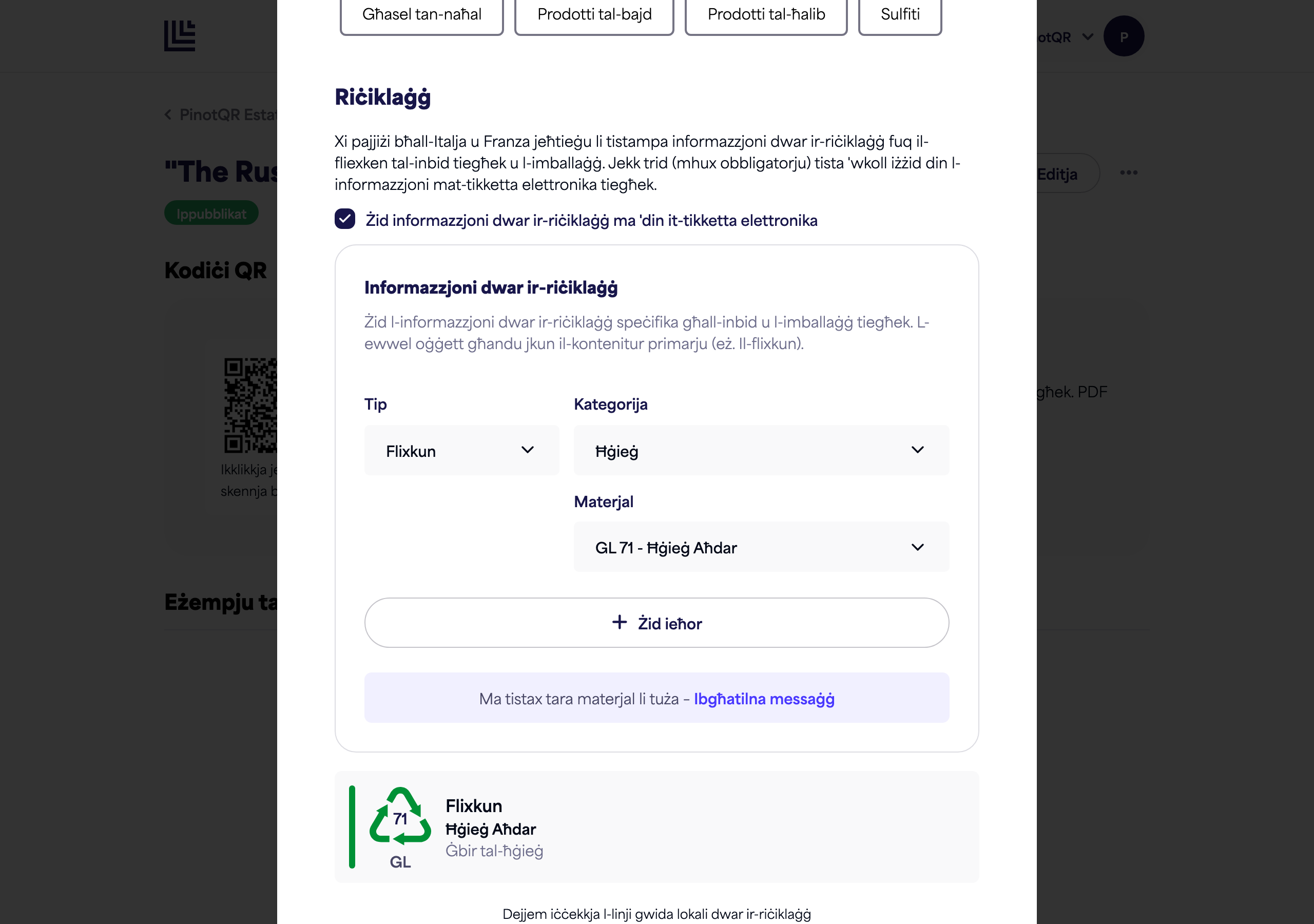Click the back chevron beside PinotQR Estate
This screenshot has width=1314, height=924.
click(x=168, y=115)
